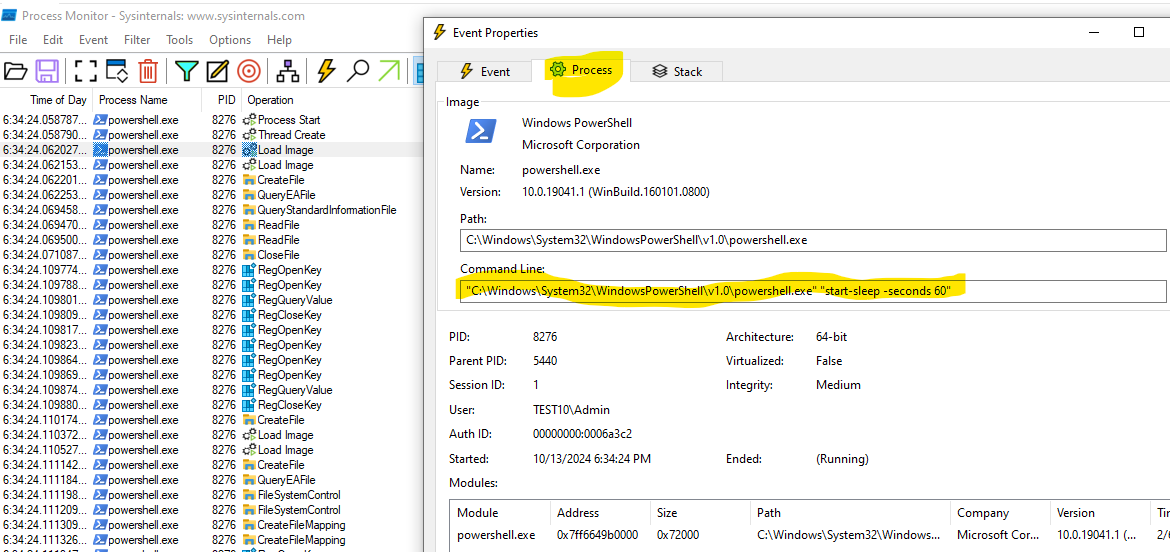
Task: Open the Edit menu
Action: 53,40
